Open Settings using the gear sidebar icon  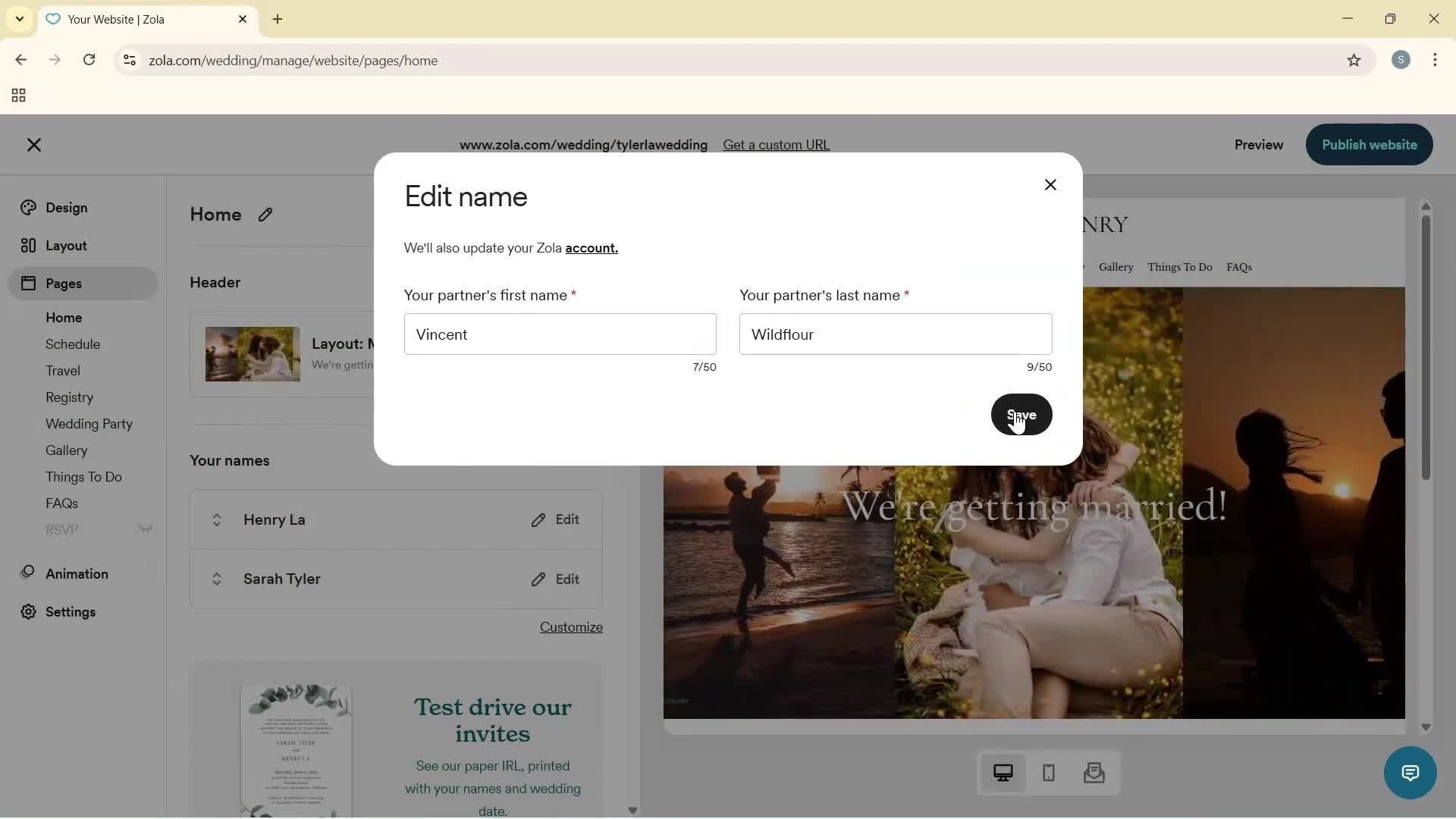point(27,612)
